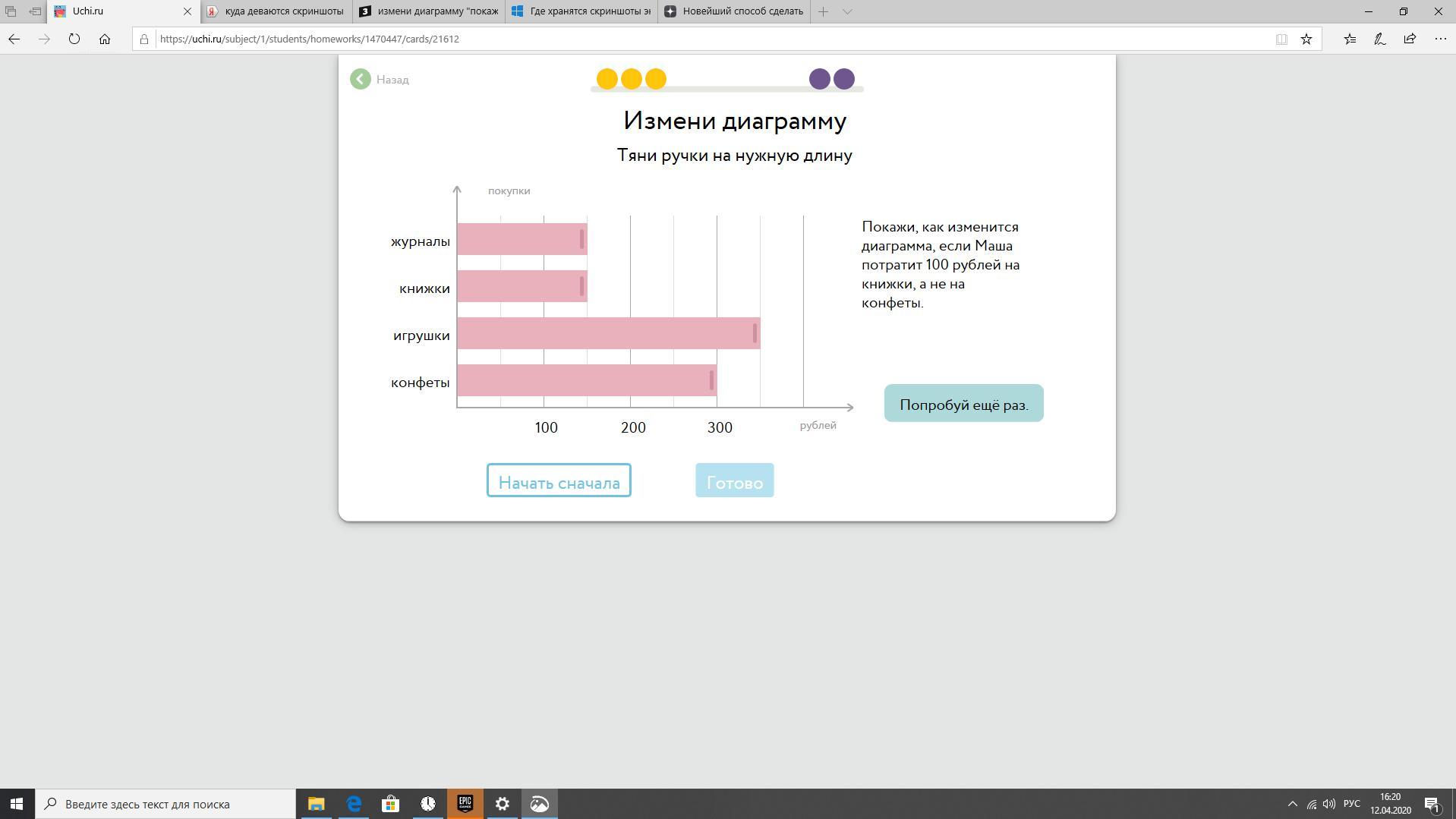Open the Windows Start menu
The image size is (1456, 819).
(17, 804)
